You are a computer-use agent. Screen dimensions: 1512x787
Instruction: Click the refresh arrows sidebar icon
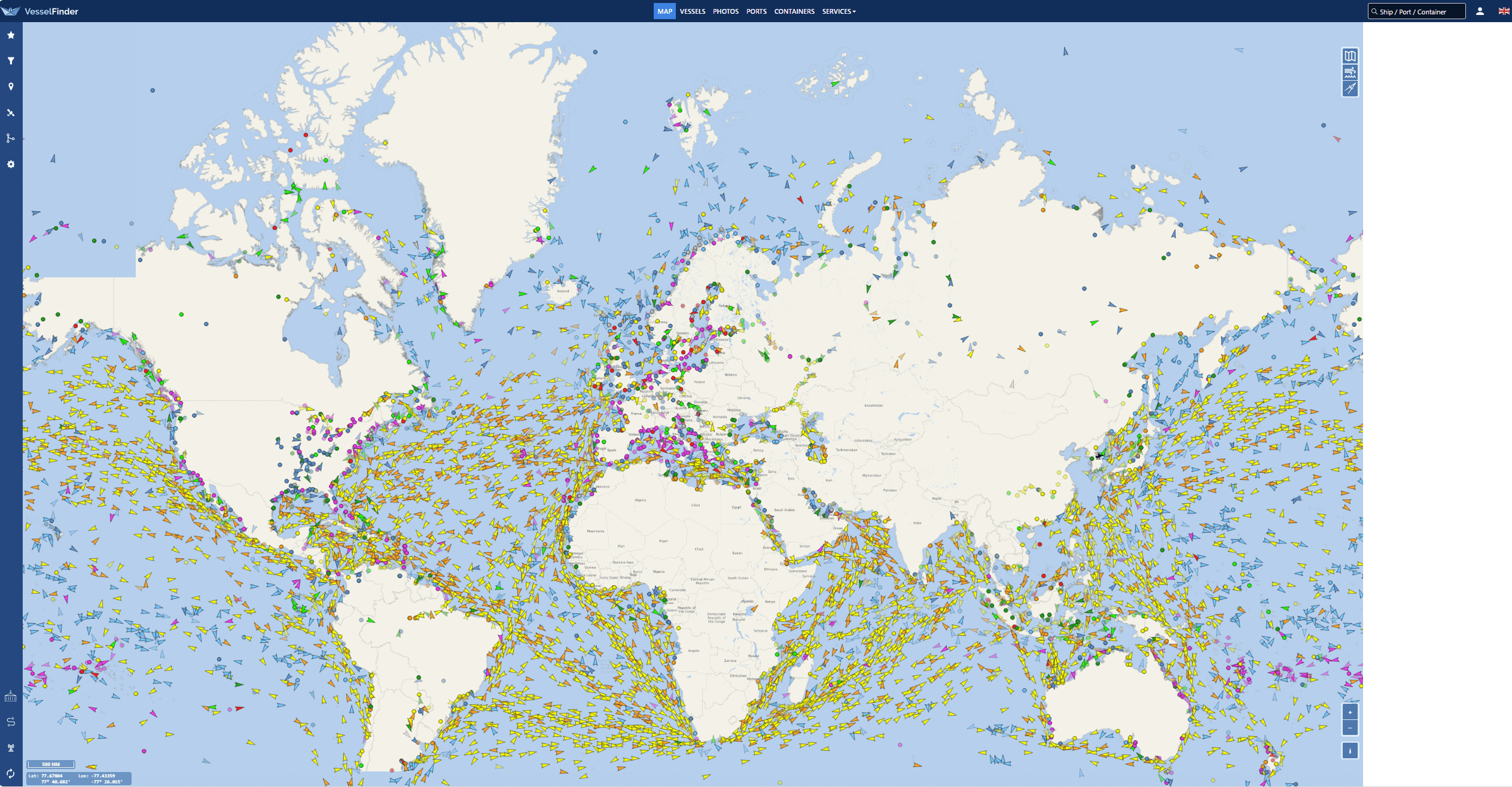point(11,773)
